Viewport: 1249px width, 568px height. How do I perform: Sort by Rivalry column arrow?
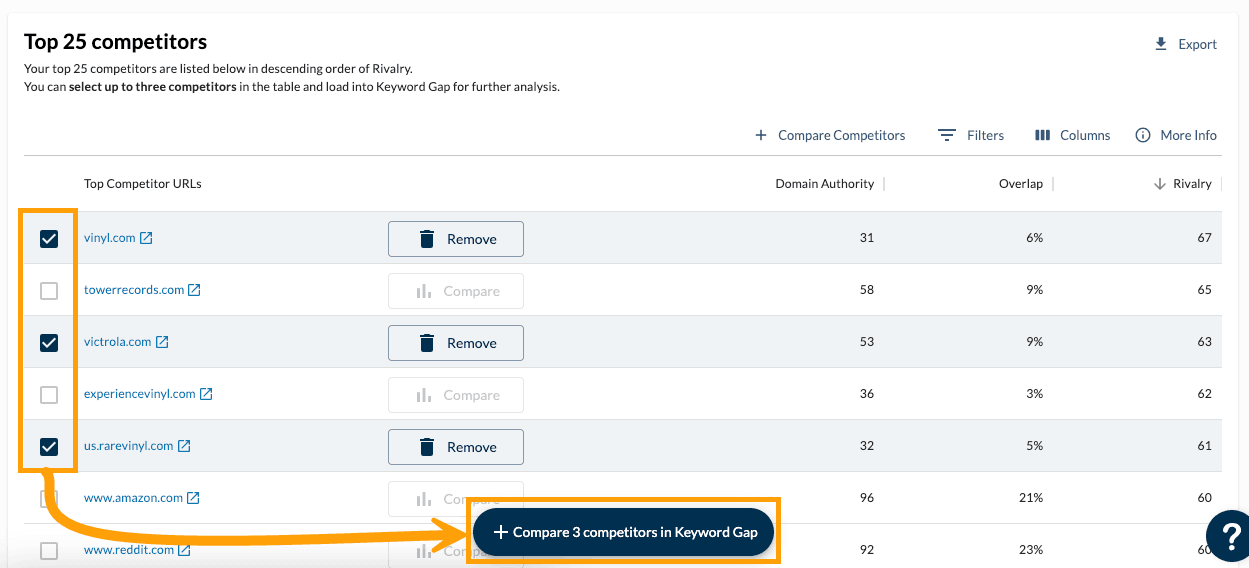pos(1160,184)
